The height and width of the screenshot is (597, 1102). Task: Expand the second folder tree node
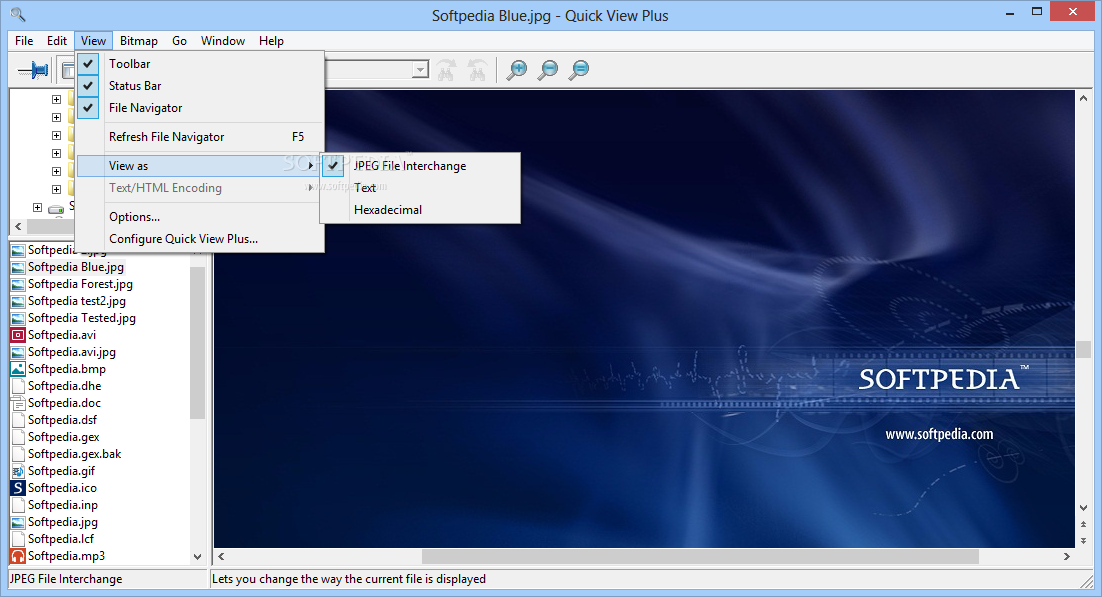pos(56,117)
